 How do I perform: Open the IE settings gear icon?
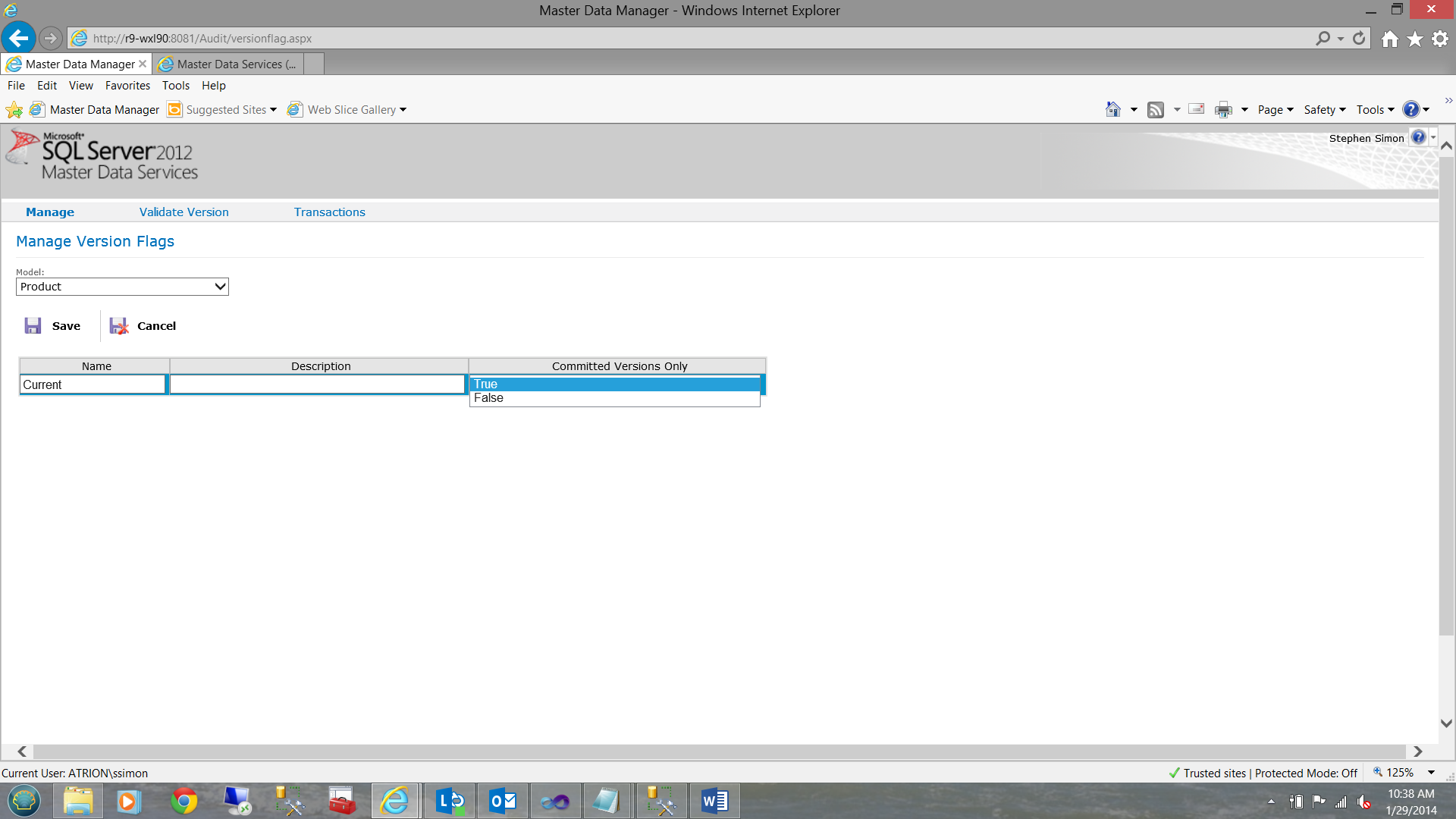click(x=1440, y=39)
